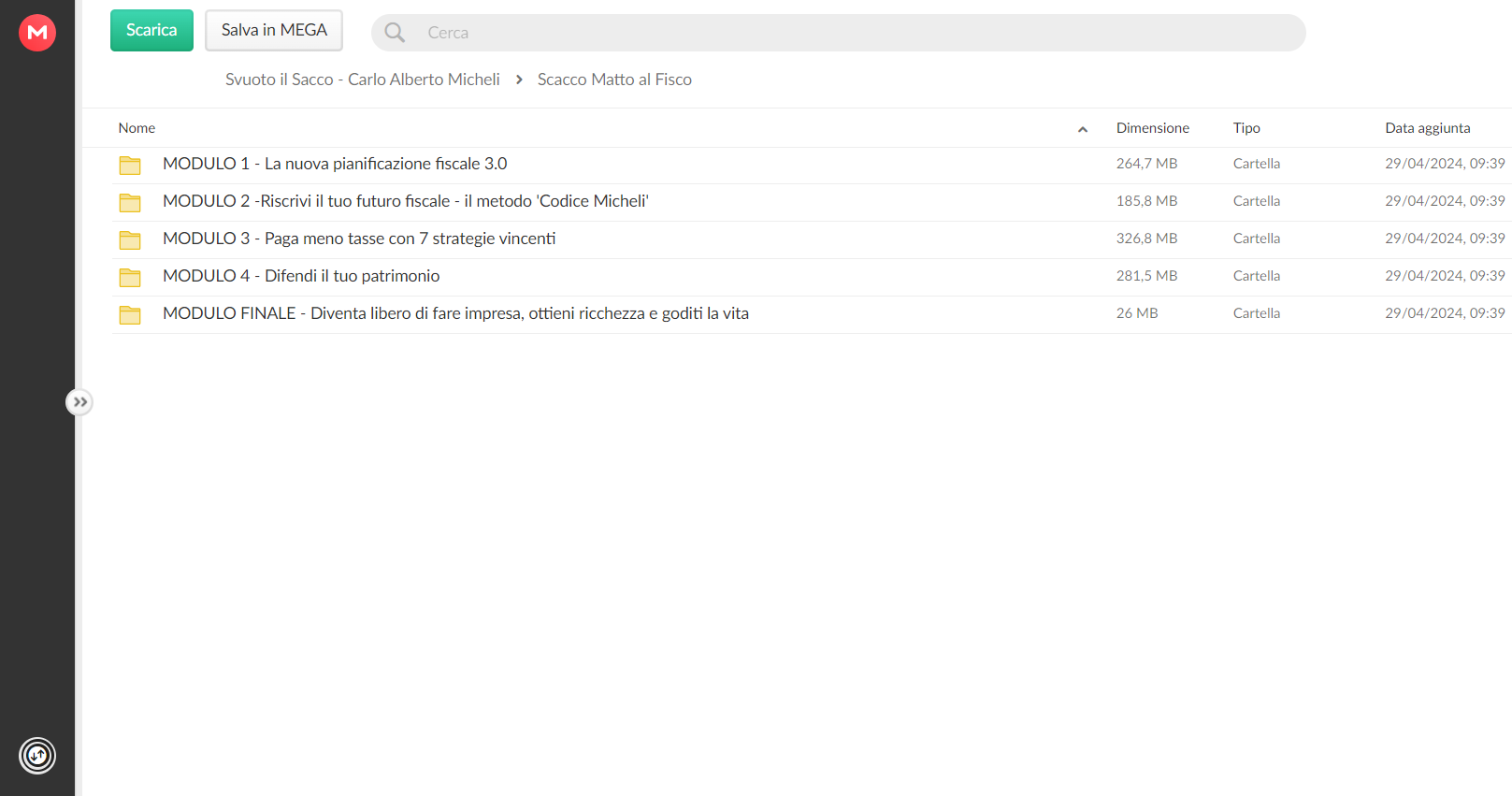Click the green Scarica button
1512x796 pixels.
click(x=151, y=31)
